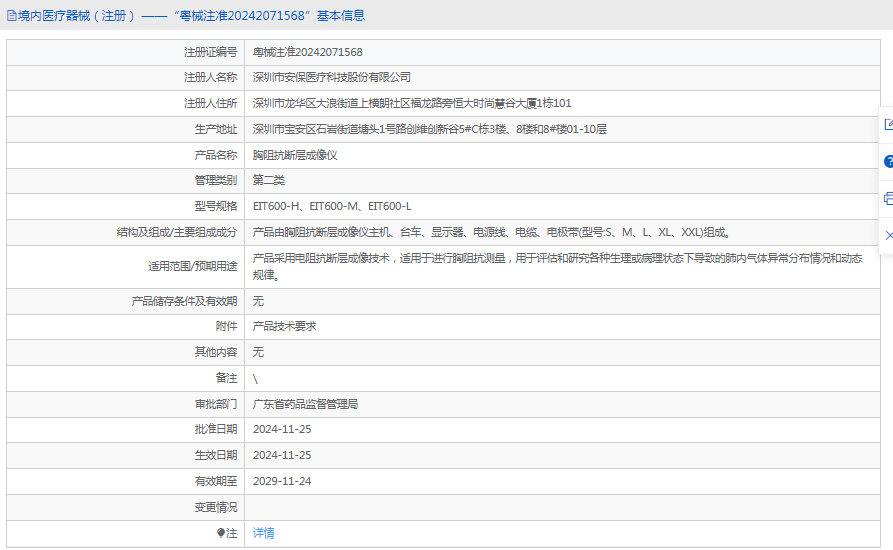The image size is (893, 550).
Task: Open the help question-mark icon in side toolbar
Action: point(888,162)
